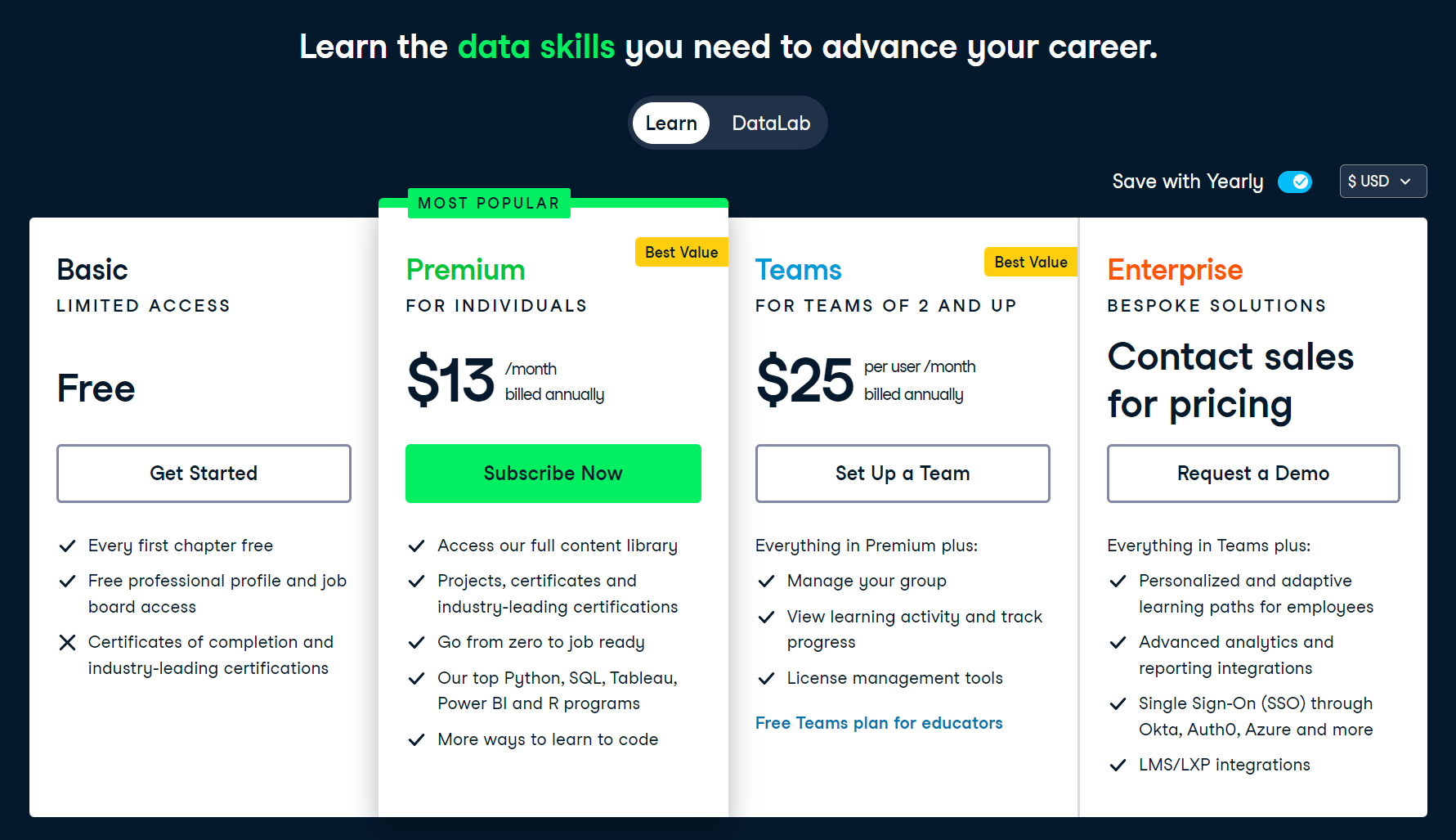Request a Demo for Enterprise

tap(1253, 473)
